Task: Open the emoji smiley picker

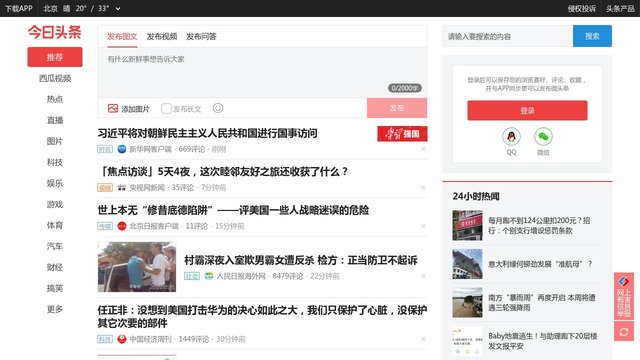Action: point(218,108)
